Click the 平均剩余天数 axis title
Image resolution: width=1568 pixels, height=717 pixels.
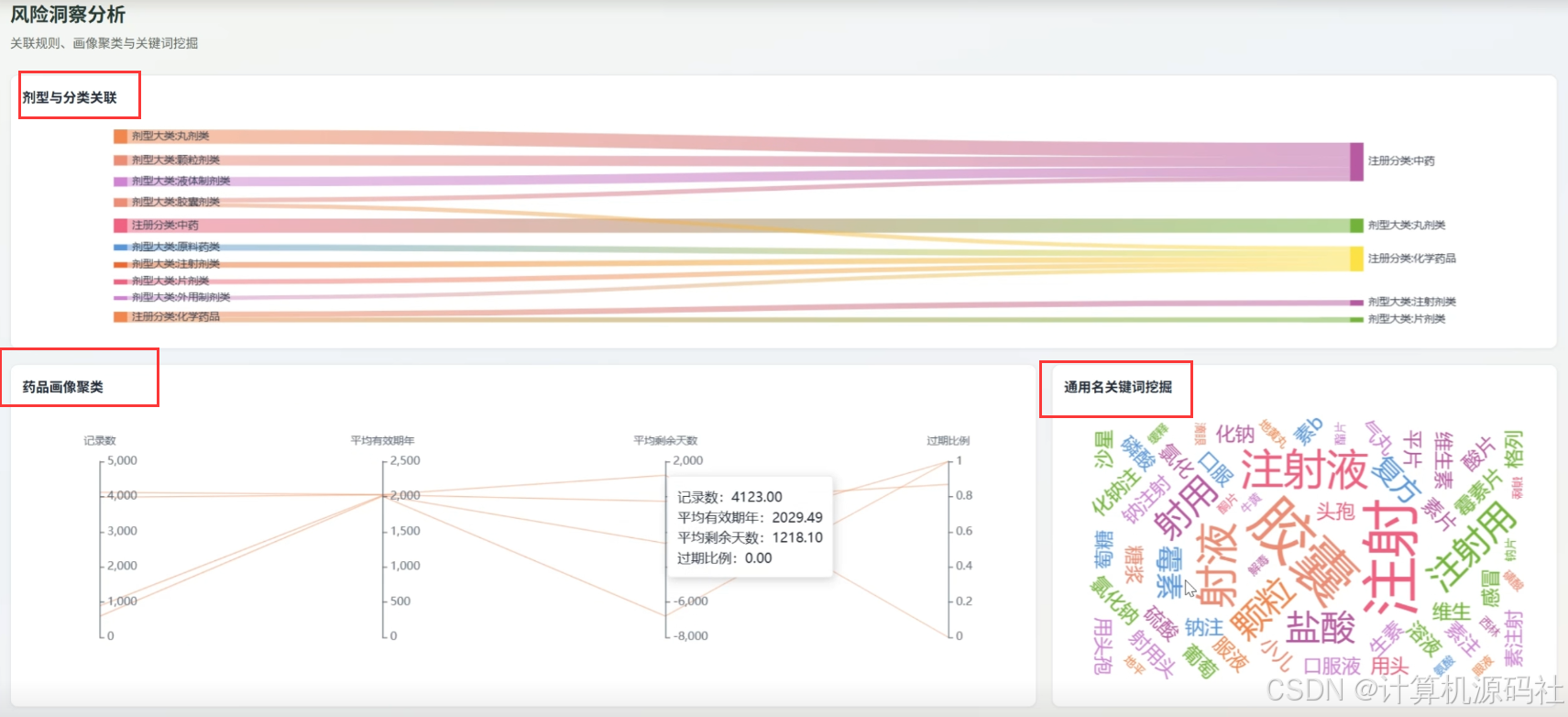[665, 441]
